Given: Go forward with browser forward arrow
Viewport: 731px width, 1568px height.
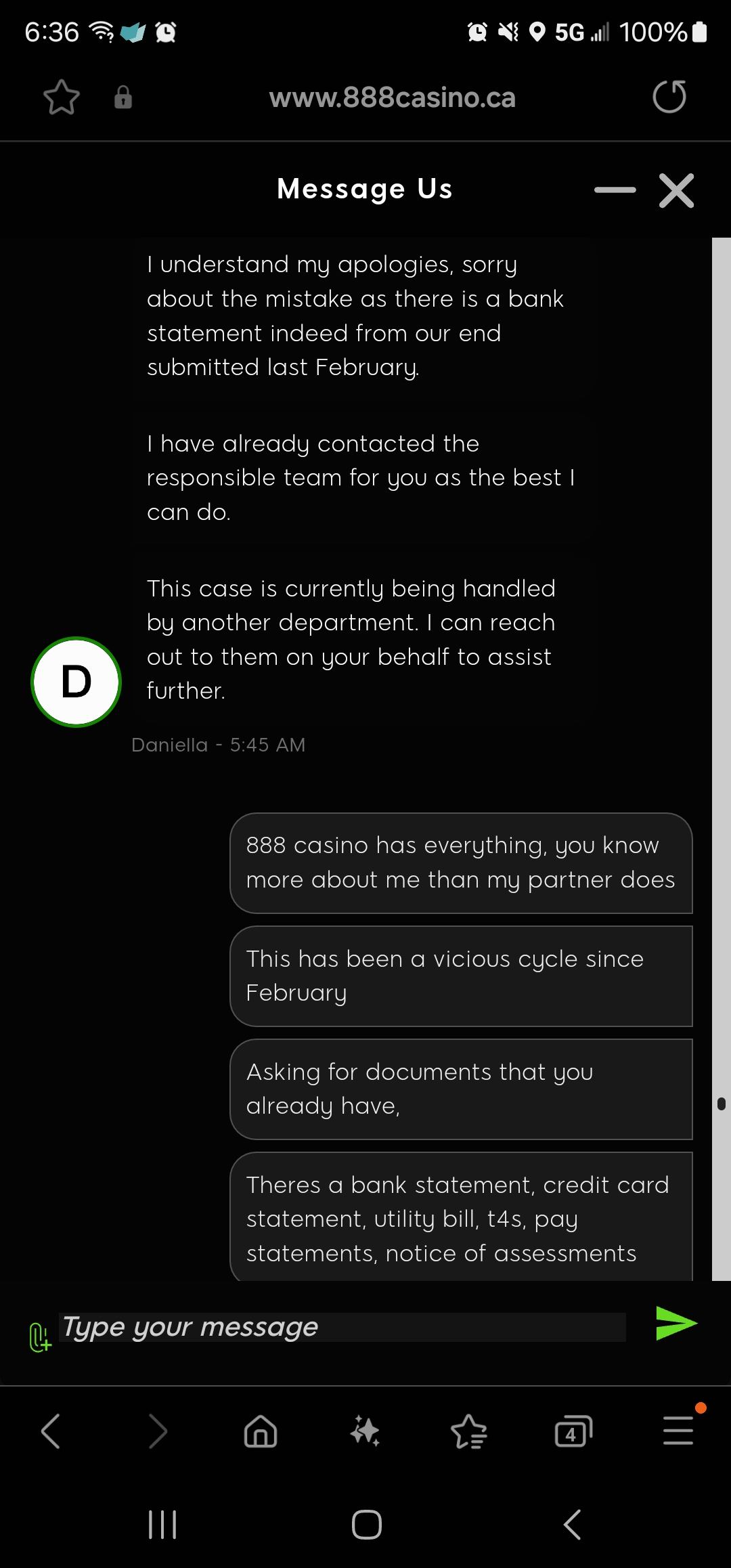Looking at the screenshot, I should click(157, 1431).
